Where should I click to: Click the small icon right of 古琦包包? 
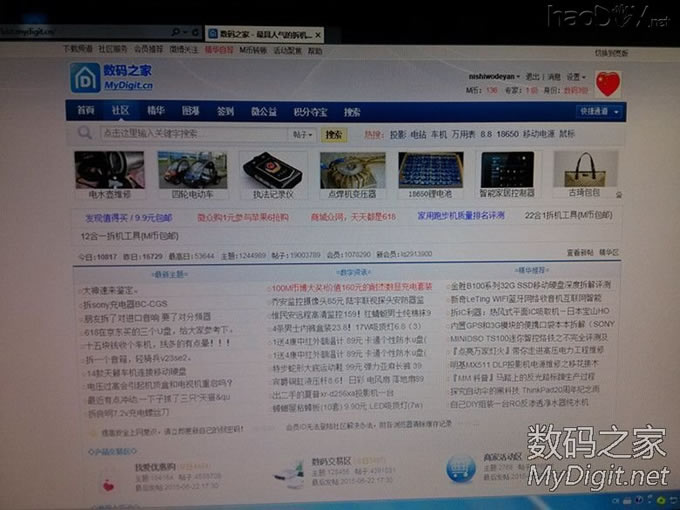(619, 195)
